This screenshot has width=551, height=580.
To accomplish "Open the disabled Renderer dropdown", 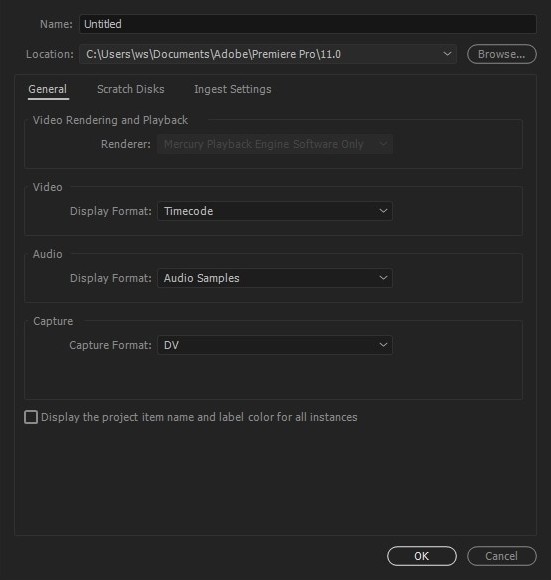I will pos(275,144).
